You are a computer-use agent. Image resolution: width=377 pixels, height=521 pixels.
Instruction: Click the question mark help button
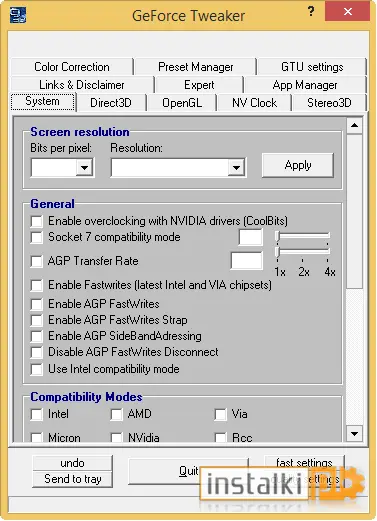pyautogui.click(x=311, y=12)
